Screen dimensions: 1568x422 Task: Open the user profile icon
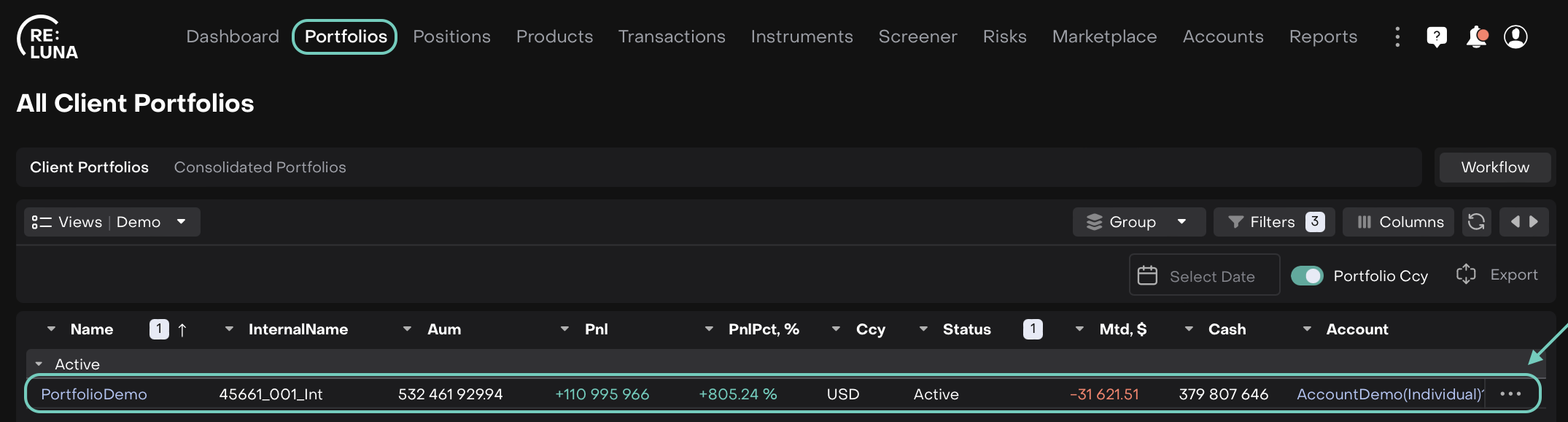coord(1515,37)
